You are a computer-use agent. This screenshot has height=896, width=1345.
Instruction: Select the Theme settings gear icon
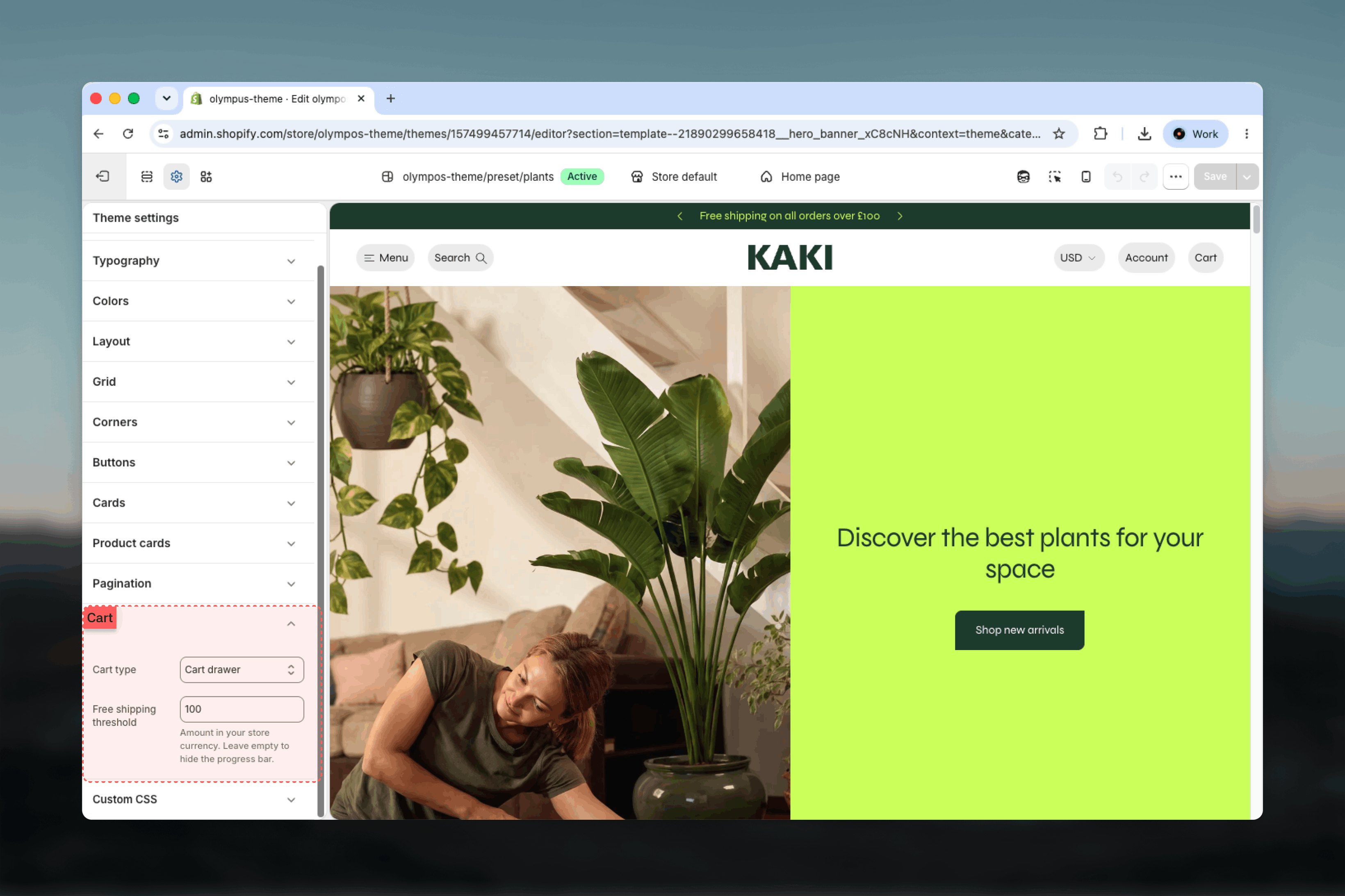click(177, 177)
